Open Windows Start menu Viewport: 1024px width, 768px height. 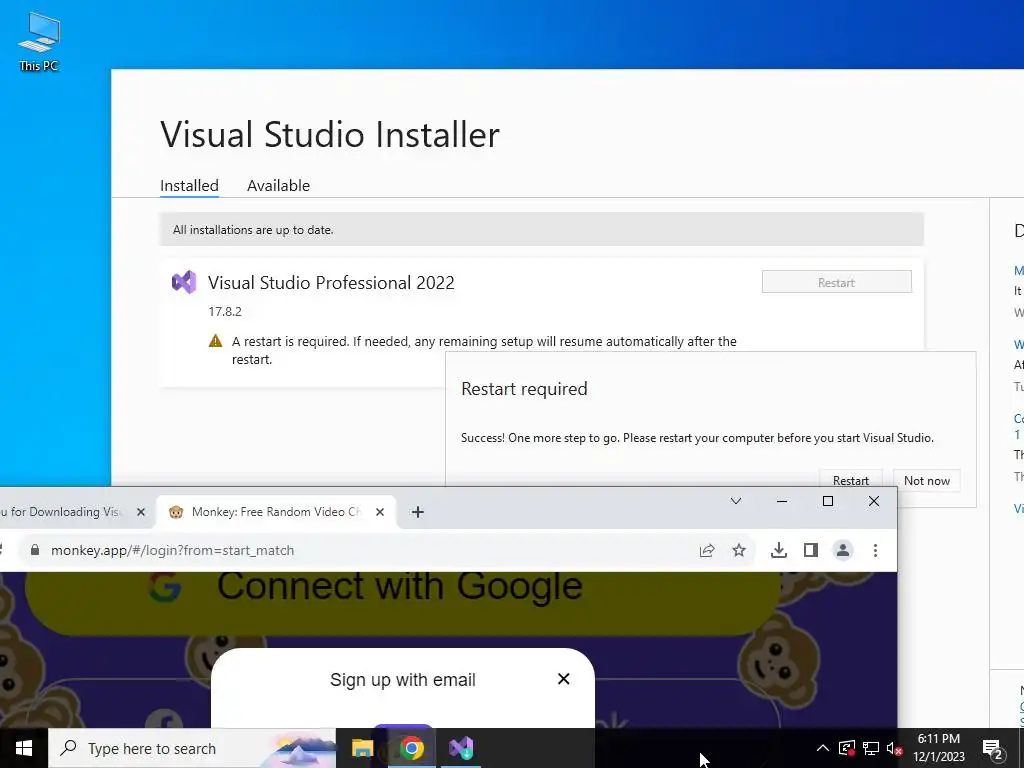pos(24,748)
